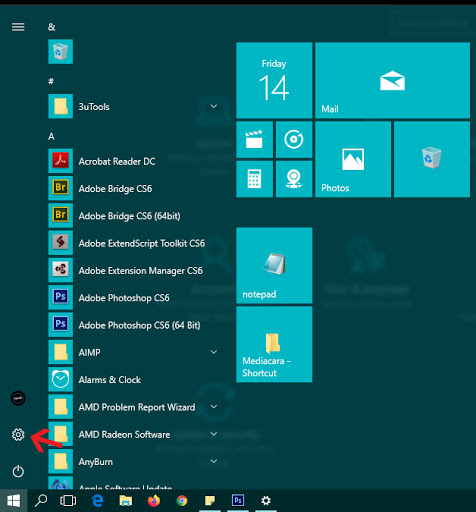This screenshot has height=512, width=476.
Task: Open the Groove Music tile
Action: click(x=294, y=139)
